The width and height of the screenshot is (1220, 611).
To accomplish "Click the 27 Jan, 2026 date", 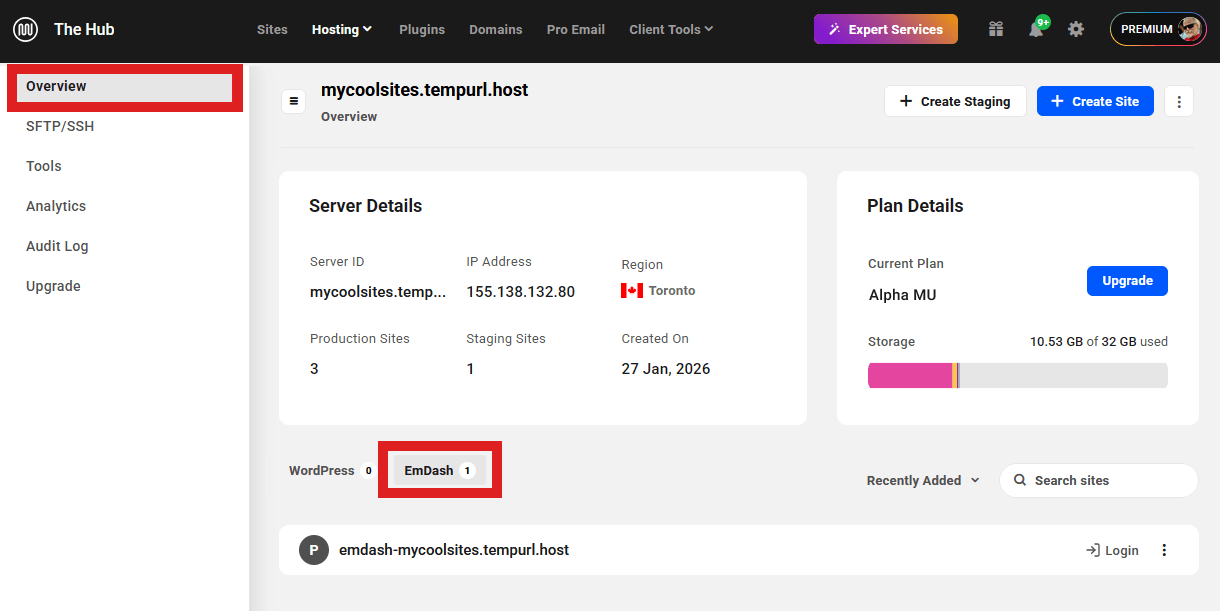I will pos(666,368).
